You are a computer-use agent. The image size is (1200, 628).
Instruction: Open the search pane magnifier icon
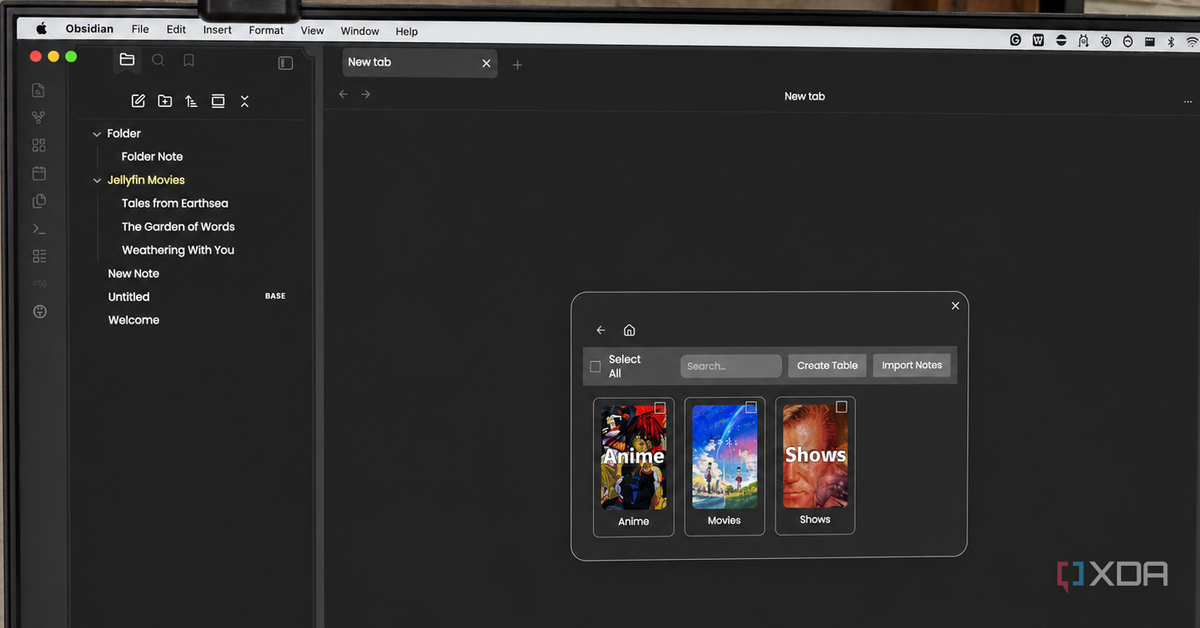coord(158,60)
